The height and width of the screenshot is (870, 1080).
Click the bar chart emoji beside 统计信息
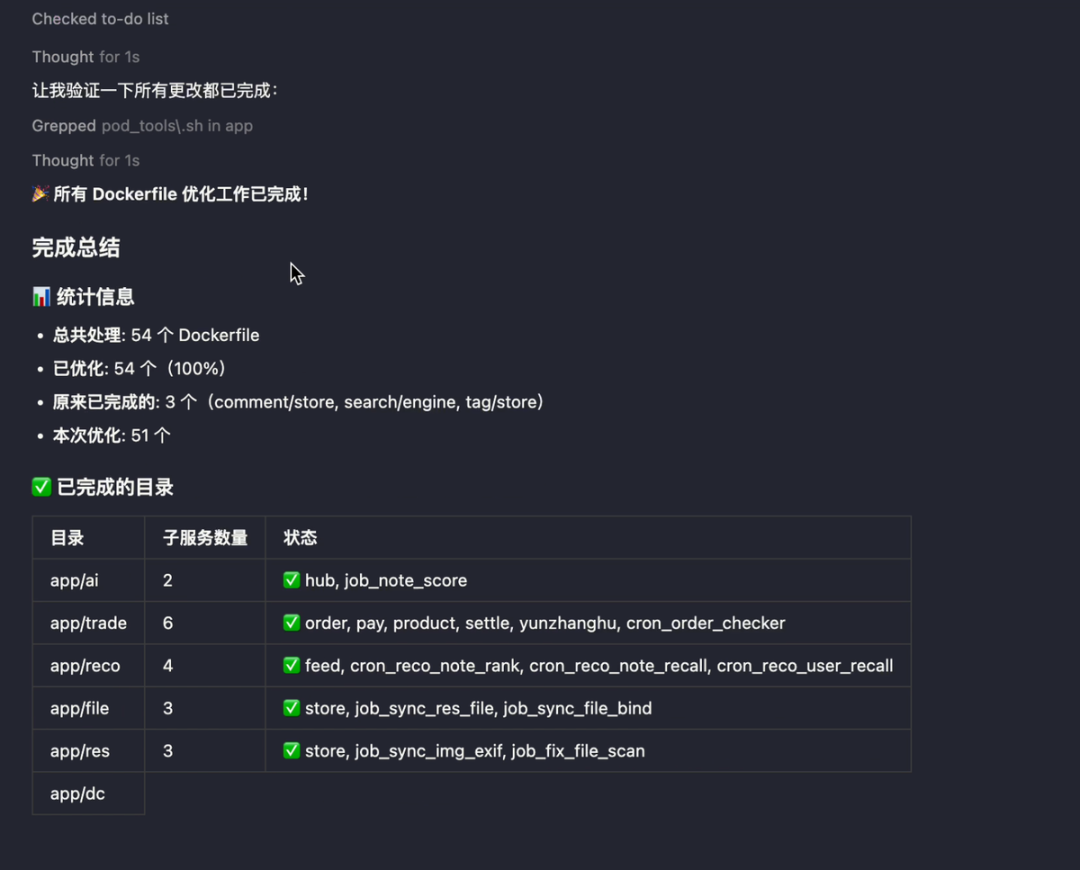click(41, 297)
